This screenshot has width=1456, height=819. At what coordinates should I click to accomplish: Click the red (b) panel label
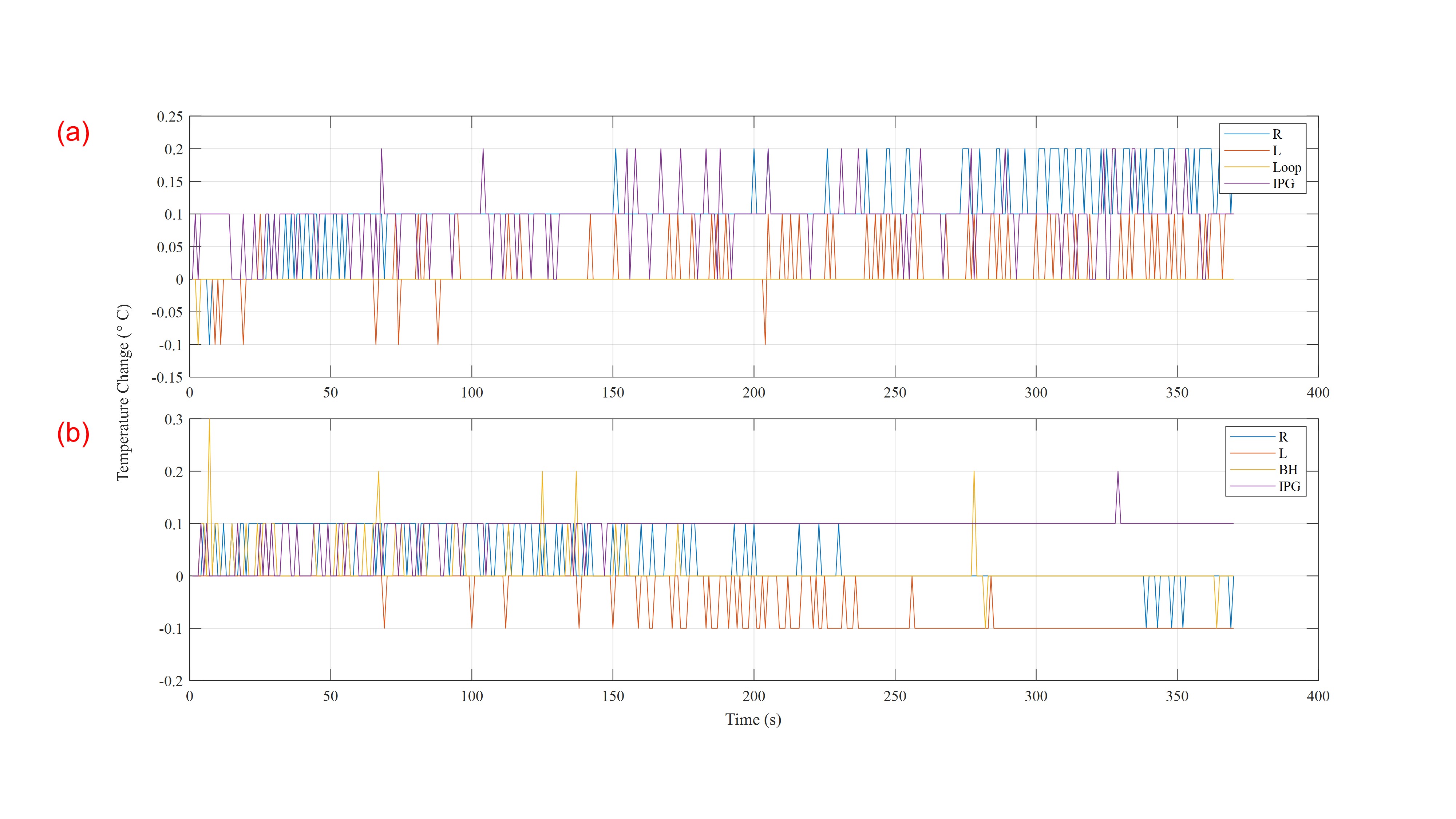pos(73,434)
